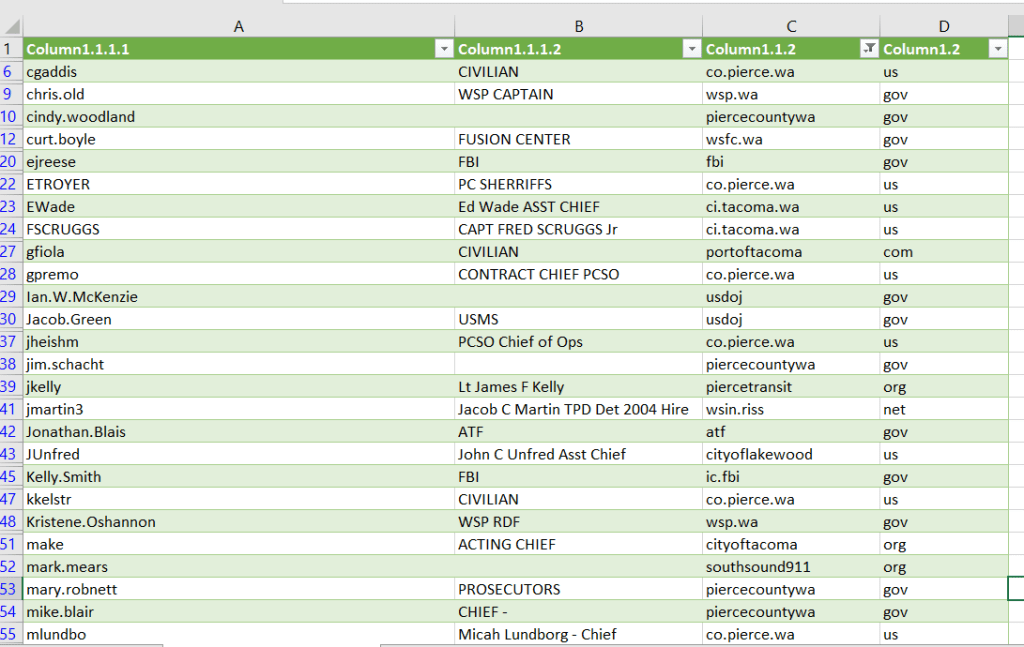Select the Kristene.Oshannon cell
Image resolution: width=1024 pixels, height=647 pixels.
click(x=238, y=522)
